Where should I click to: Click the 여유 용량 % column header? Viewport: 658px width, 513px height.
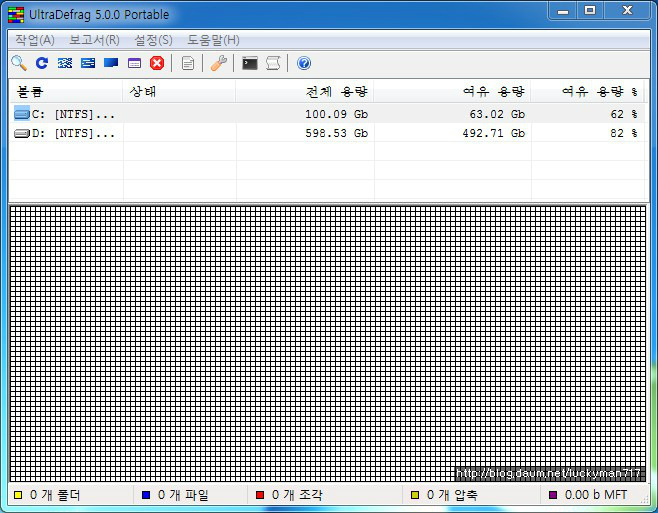click(588, 92)
